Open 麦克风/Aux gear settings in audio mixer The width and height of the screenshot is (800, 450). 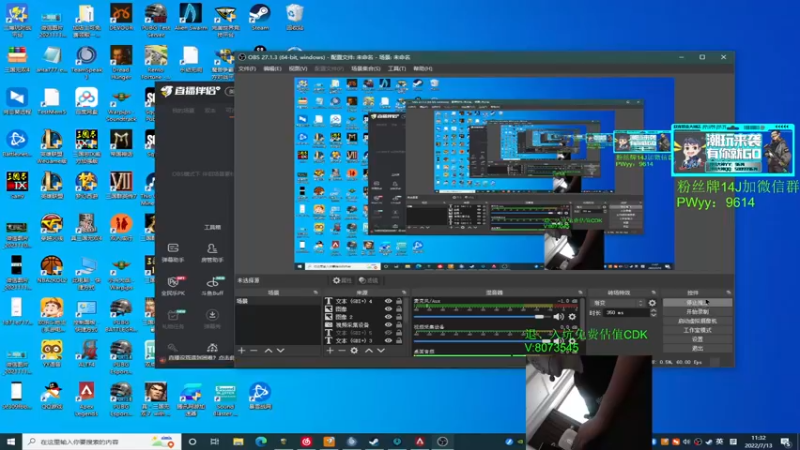tap(572, 317)
